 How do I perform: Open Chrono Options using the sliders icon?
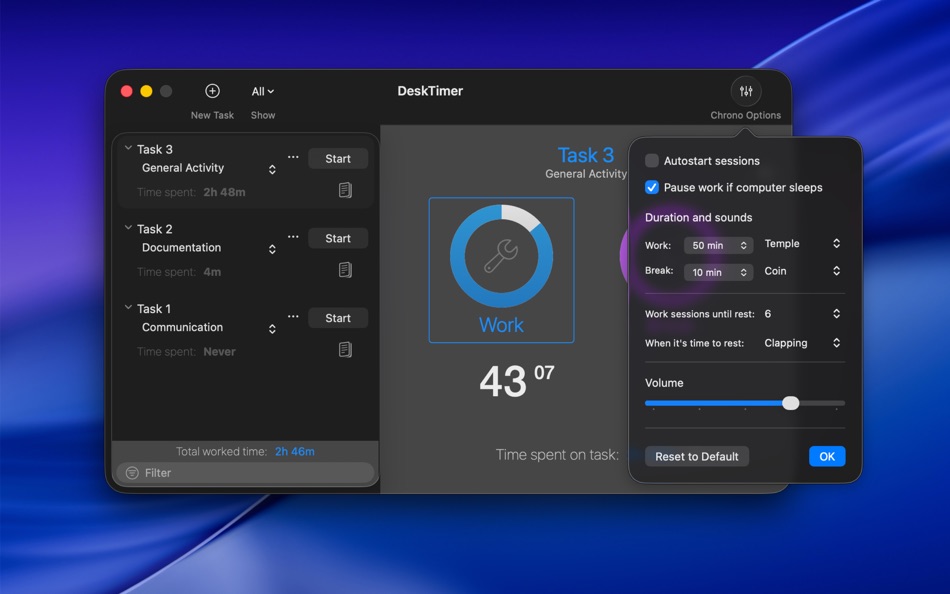pos(745,90)
